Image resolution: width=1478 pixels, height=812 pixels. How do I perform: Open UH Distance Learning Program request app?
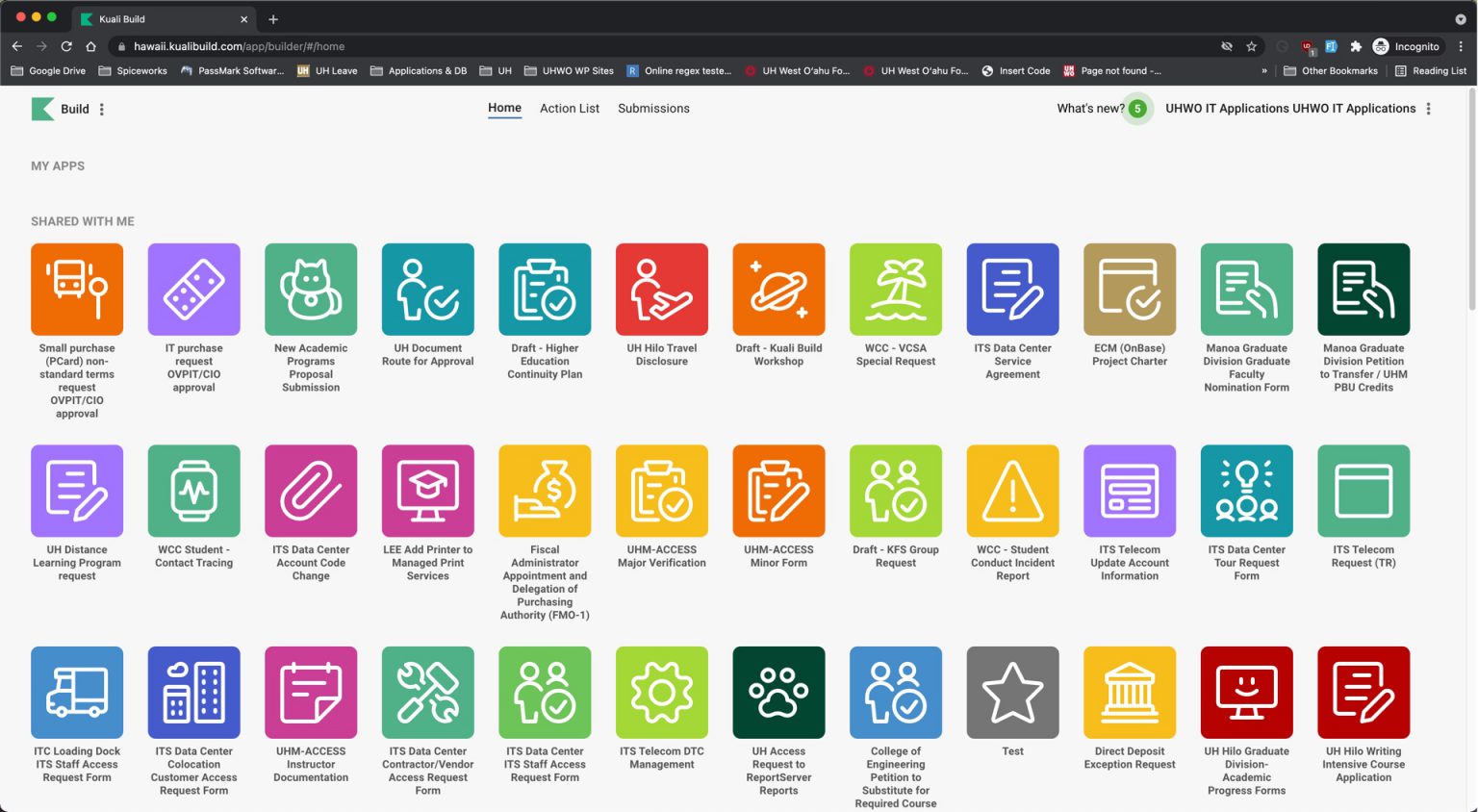click(77, 491)
